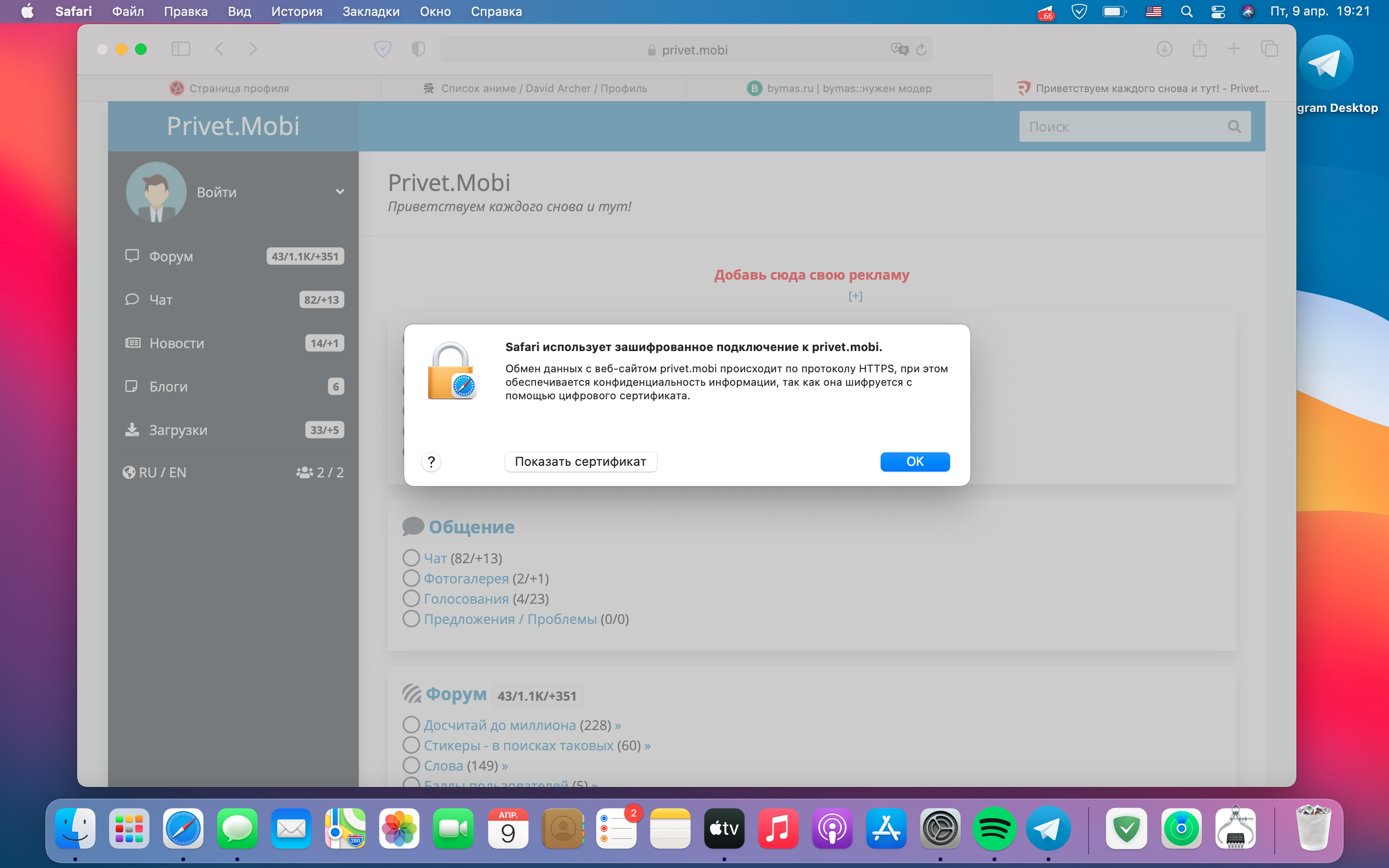The width and height of the screenshot is (1389, 868).
Task: Click the Safari sidebar toggle icon
Action: click(x=181, y=49)
